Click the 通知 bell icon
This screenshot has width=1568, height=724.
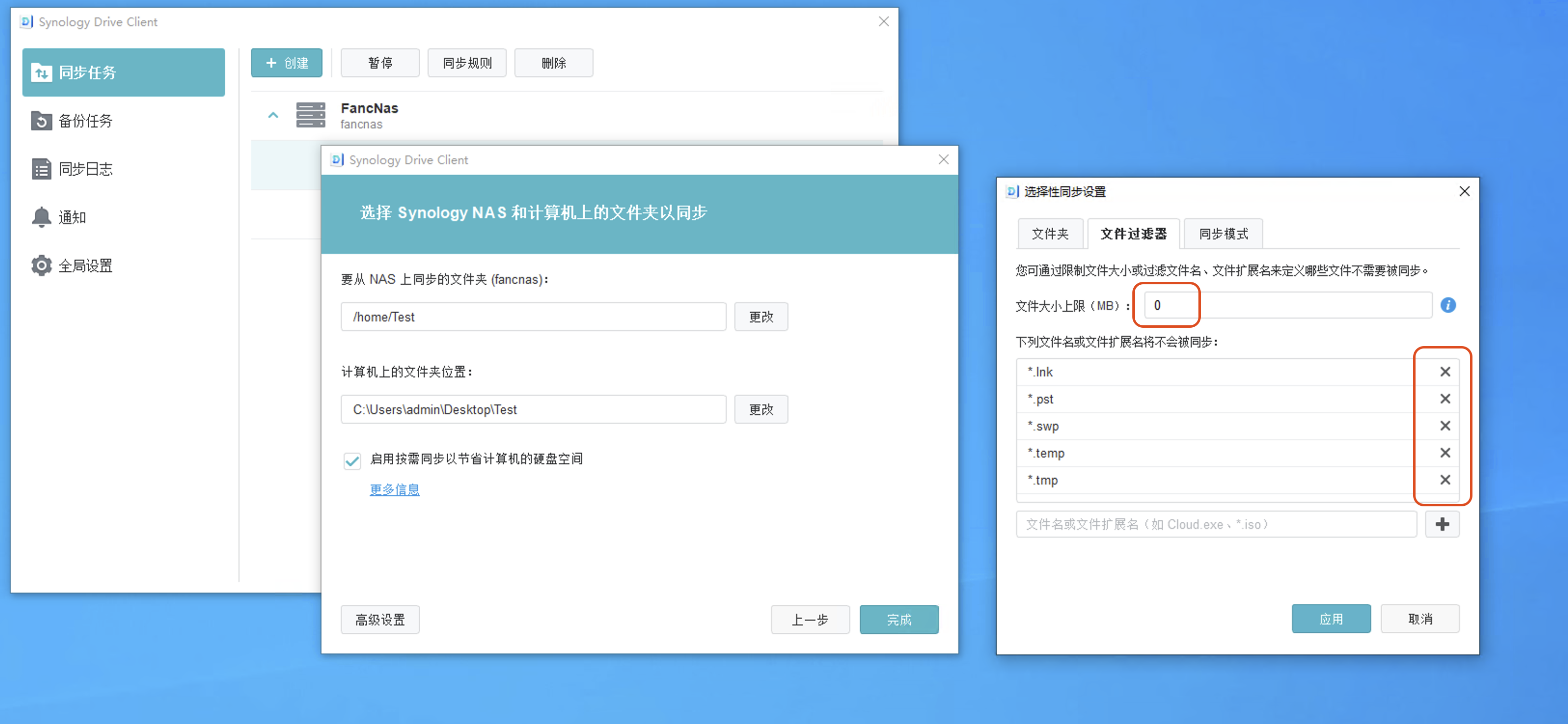point(41,217)
